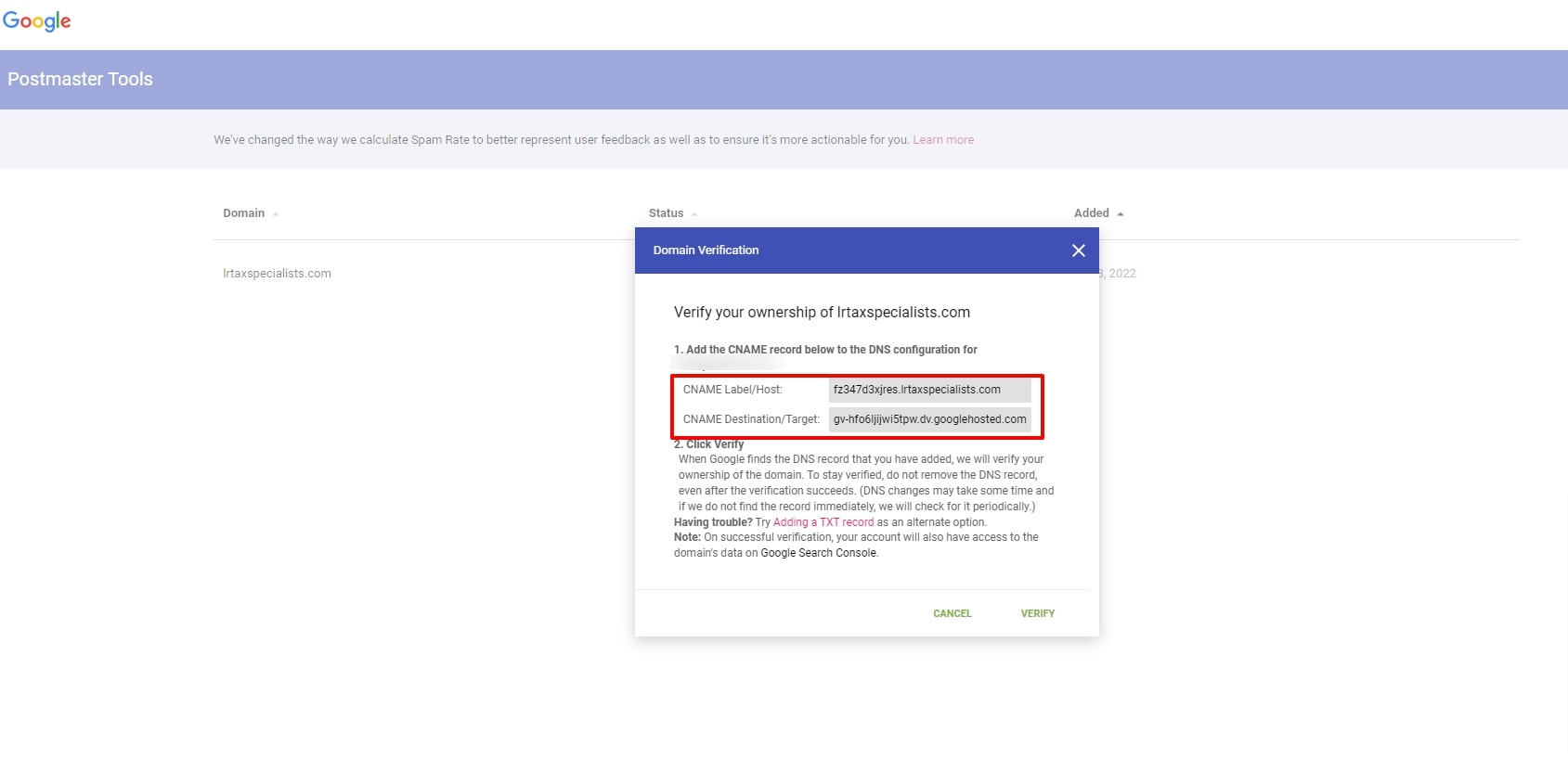Open the Learn more link
Viewport: 1568px width, 771px height.
click(943, 140)
